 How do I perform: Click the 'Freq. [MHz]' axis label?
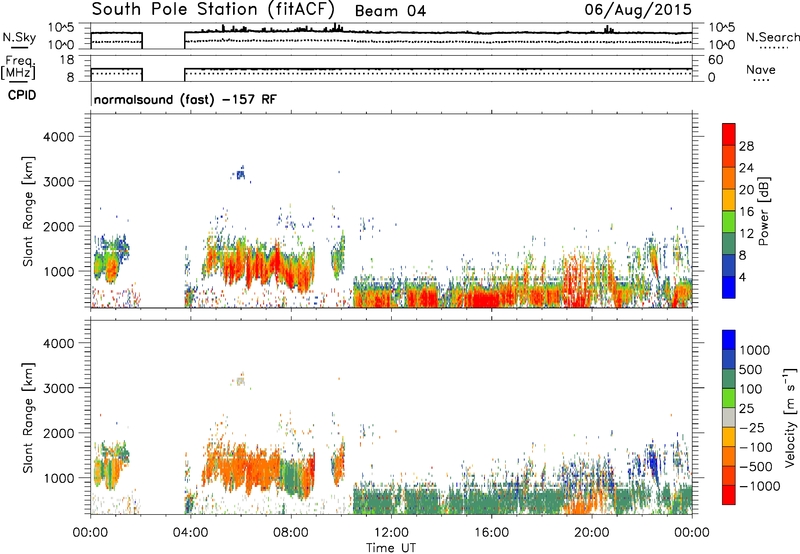coord(18,68)
